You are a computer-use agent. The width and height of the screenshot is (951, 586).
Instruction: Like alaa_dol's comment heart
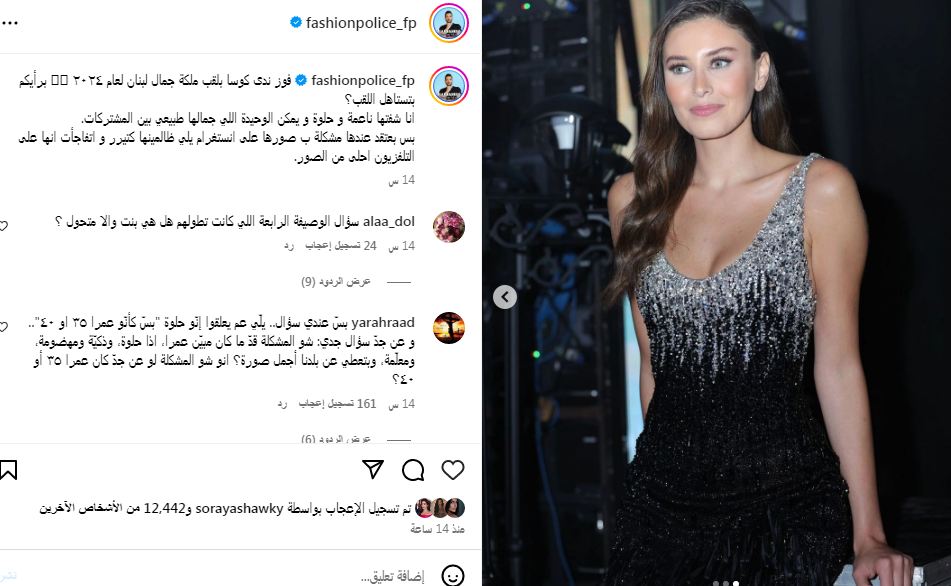click(4, 226)
